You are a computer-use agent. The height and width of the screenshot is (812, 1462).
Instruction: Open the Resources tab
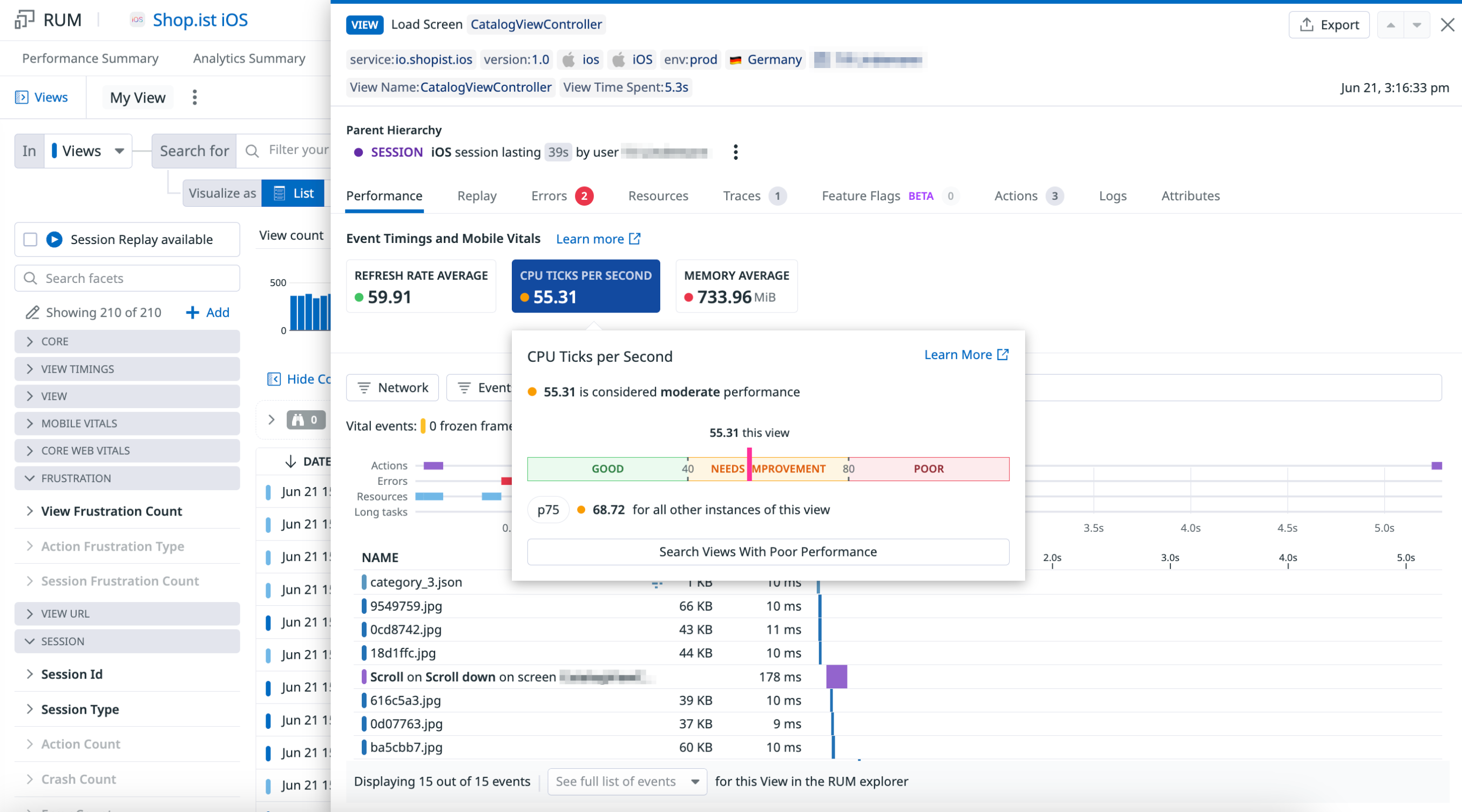(658, 196)
